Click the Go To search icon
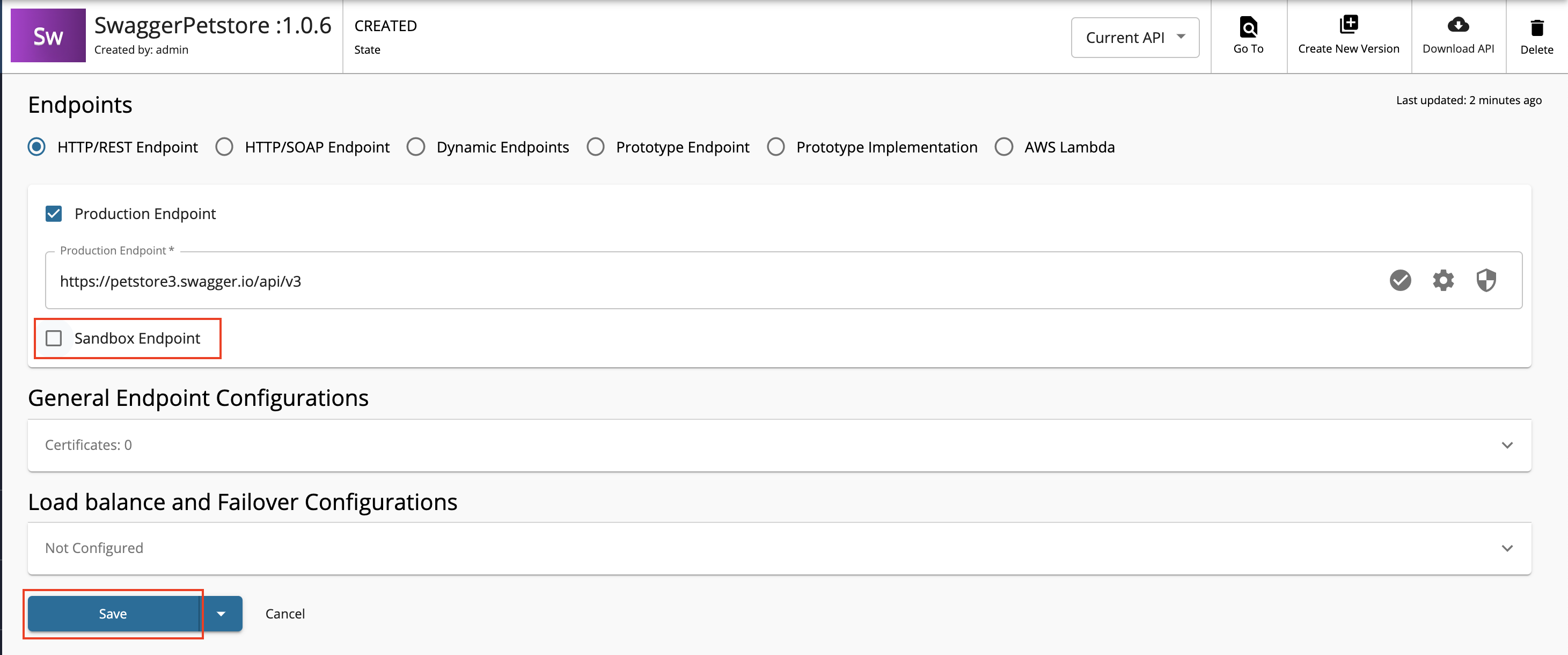The height and width of the screenshot is (655, 1568). [1248, 27]
